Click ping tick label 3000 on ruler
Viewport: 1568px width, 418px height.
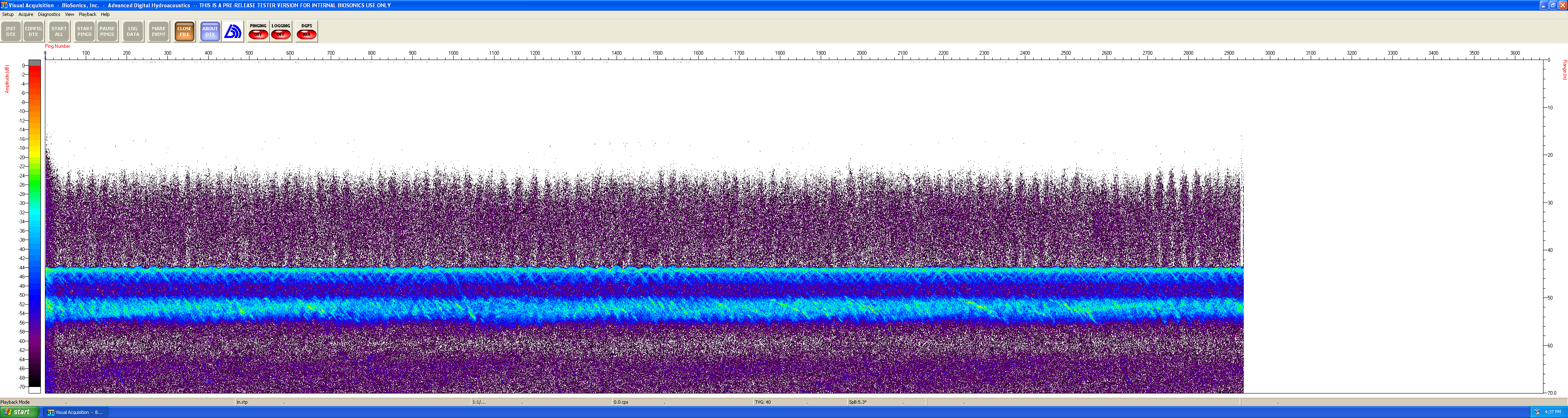coord(1270,53)
